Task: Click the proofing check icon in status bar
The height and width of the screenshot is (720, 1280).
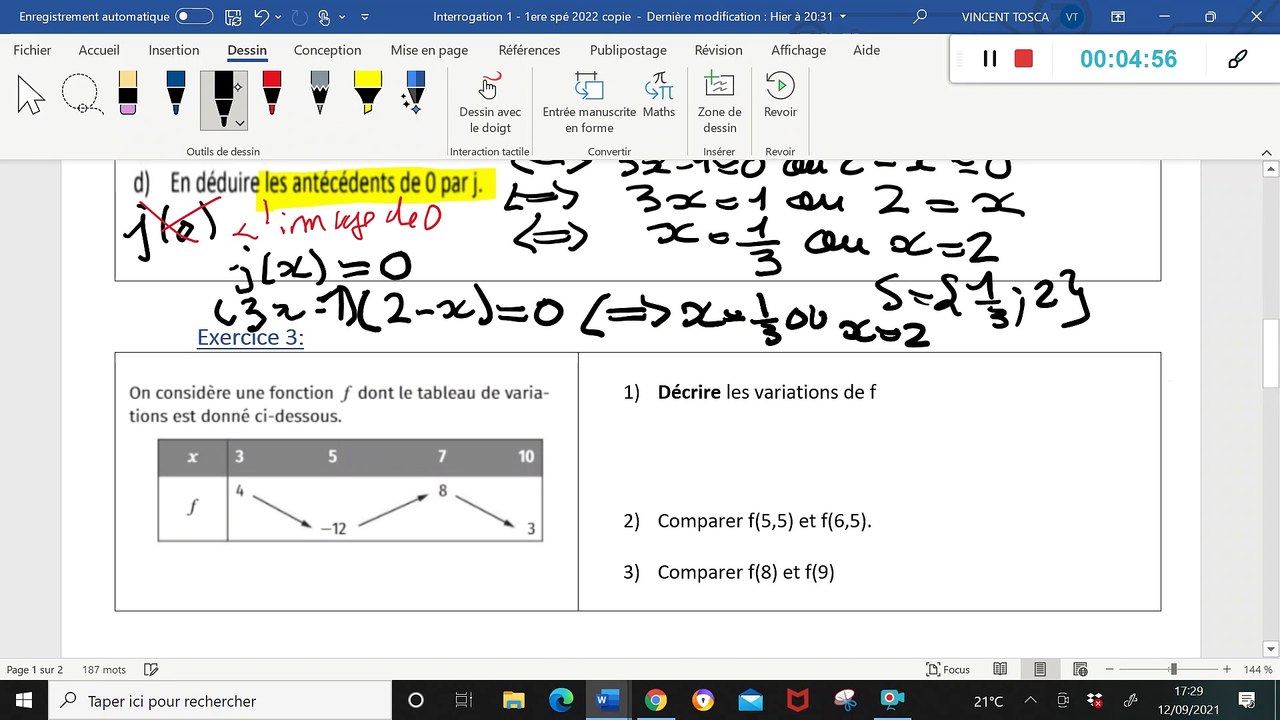Action: tap(151, 670)
